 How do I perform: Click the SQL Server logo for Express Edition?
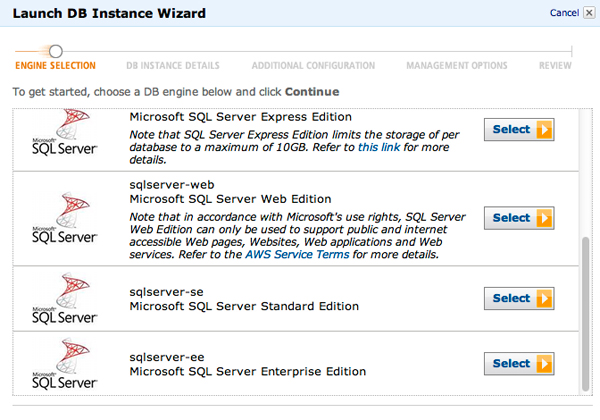pos(65,132)
